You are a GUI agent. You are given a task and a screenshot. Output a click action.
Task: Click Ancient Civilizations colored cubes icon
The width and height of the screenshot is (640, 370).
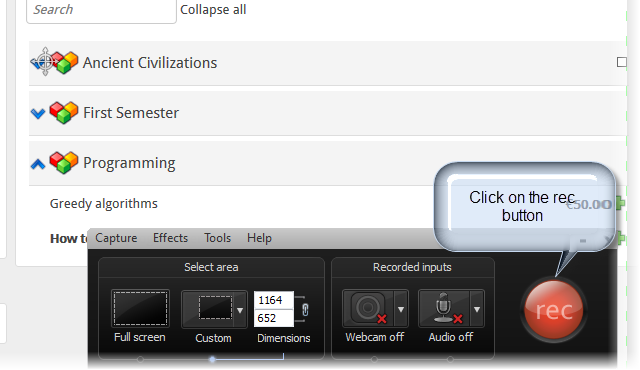pyautogui.click(x=64, y=62)
